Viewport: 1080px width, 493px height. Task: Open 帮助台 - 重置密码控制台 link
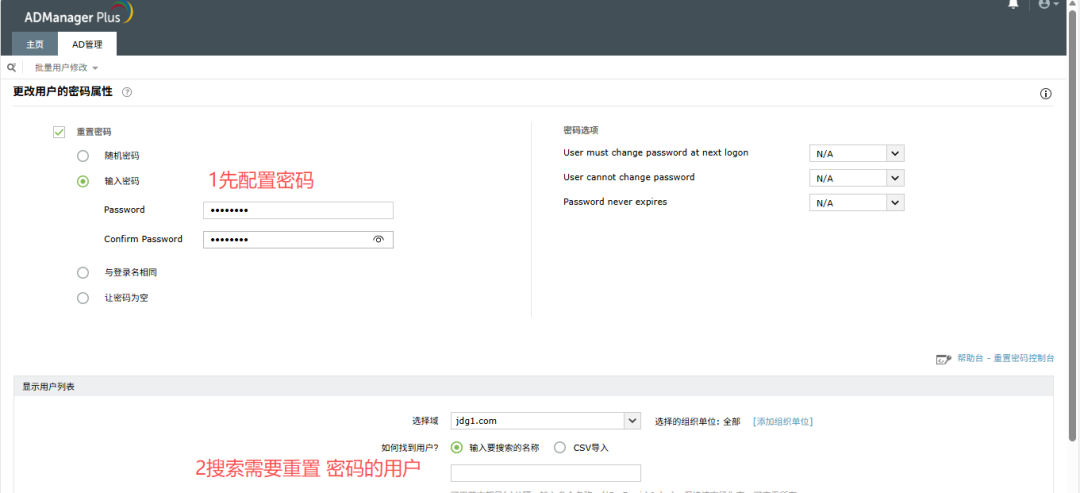[x=1004, y=359]
